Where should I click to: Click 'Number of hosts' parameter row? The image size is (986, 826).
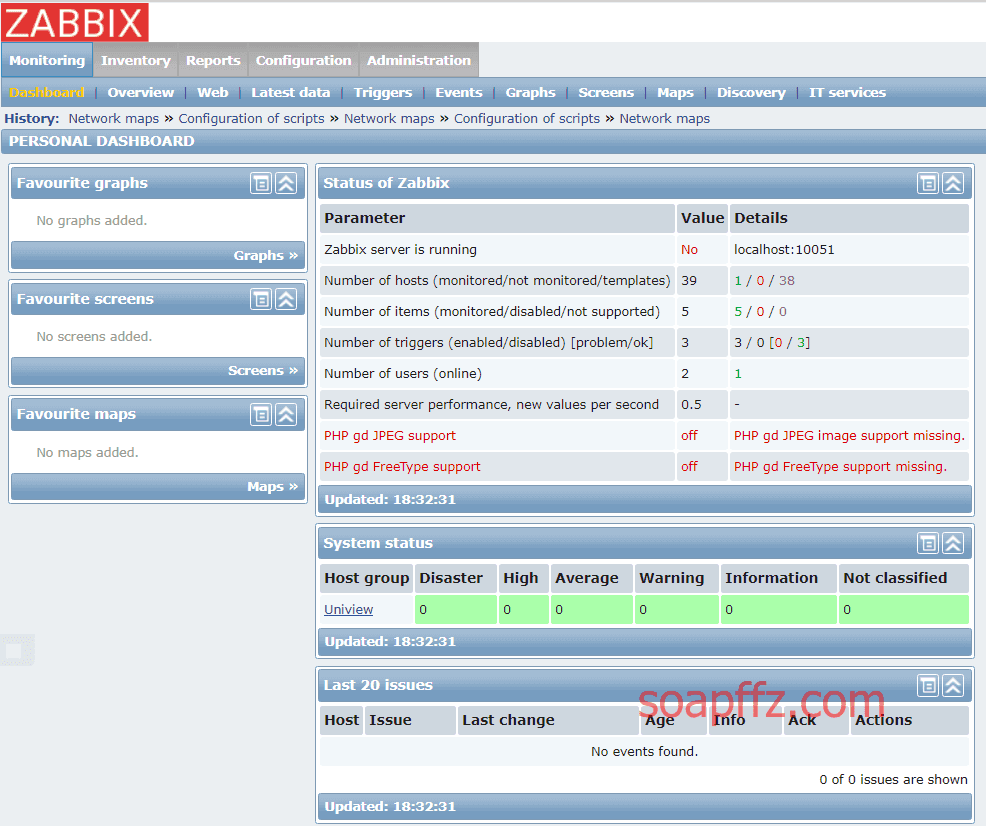645,280
